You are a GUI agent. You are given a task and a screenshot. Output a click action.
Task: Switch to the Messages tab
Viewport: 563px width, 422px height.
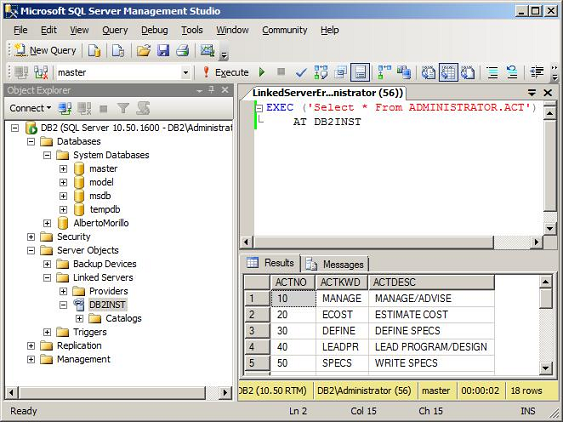(335, 264)
